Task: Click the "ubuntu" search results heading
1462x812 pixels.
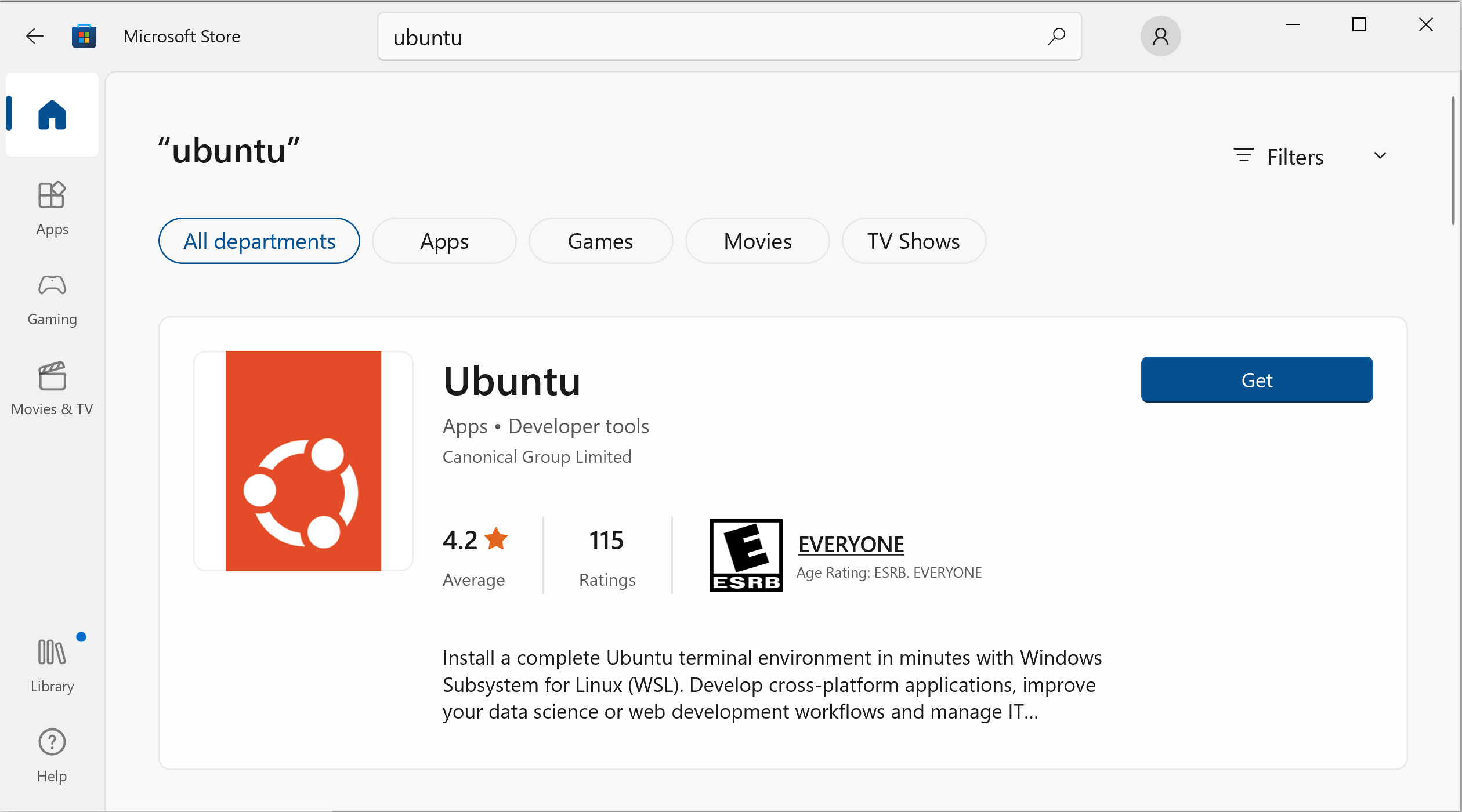Action: 229,151
